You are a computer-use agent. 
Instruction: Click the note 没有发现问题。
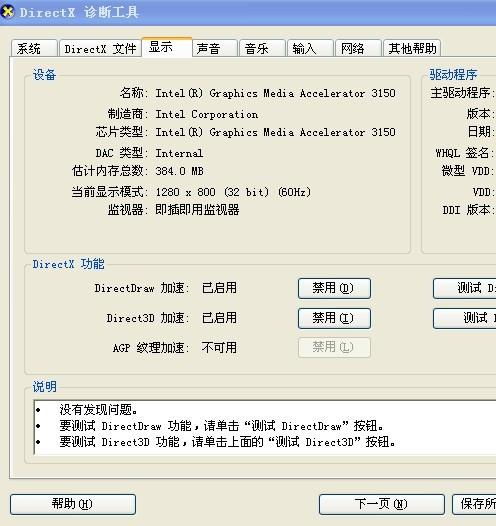[99, 410]
